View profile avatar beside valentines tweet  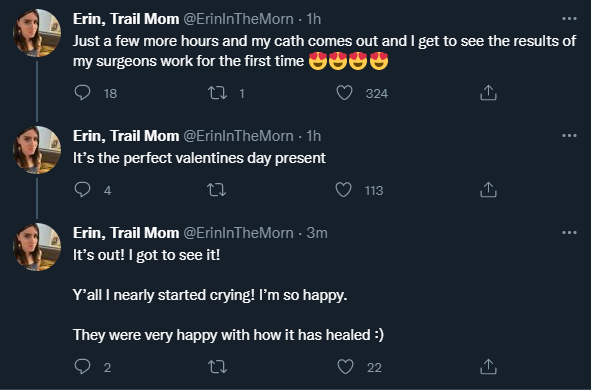[37, 150]
